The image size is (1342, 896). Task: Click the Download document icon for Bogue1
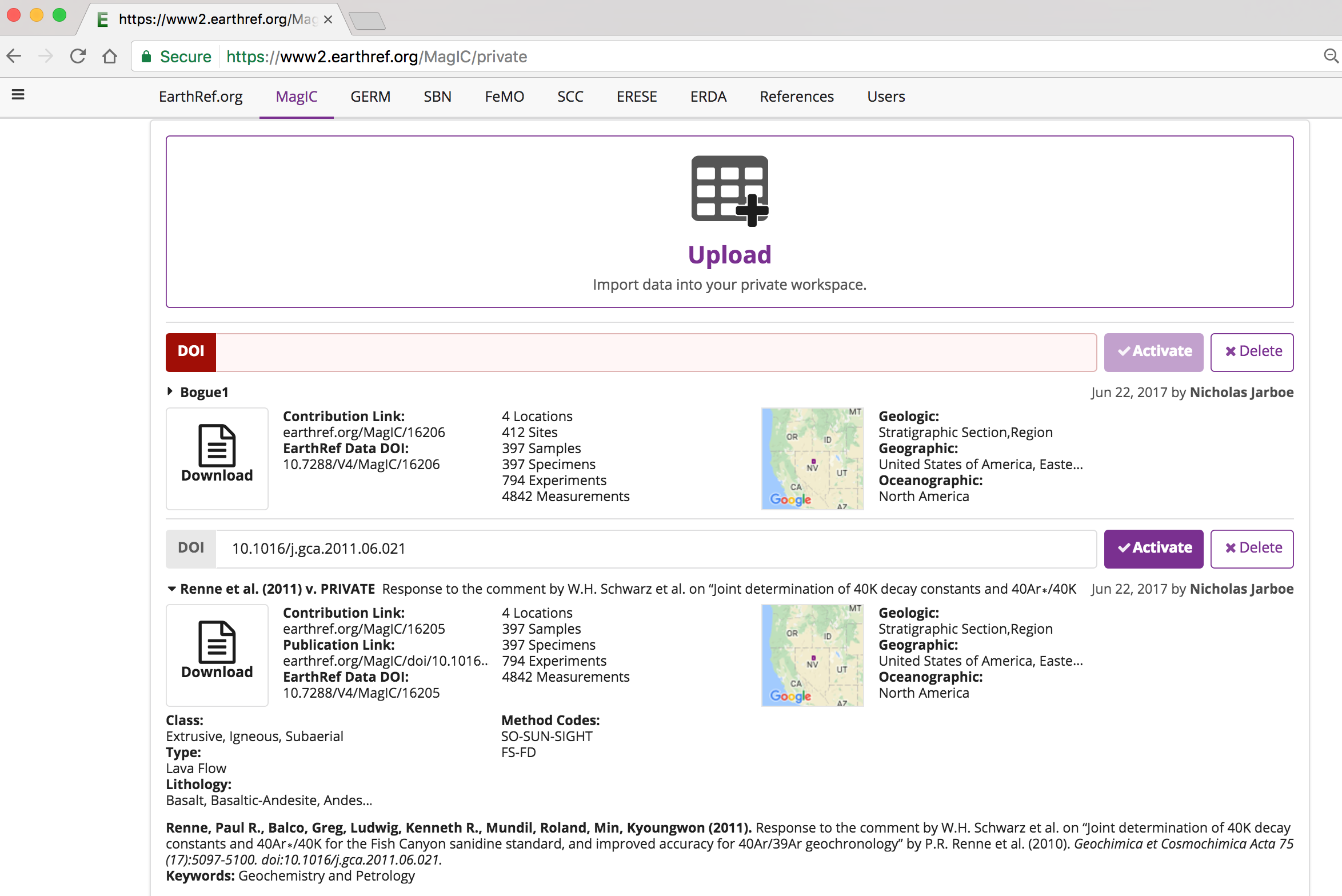(x=217, y=446)
